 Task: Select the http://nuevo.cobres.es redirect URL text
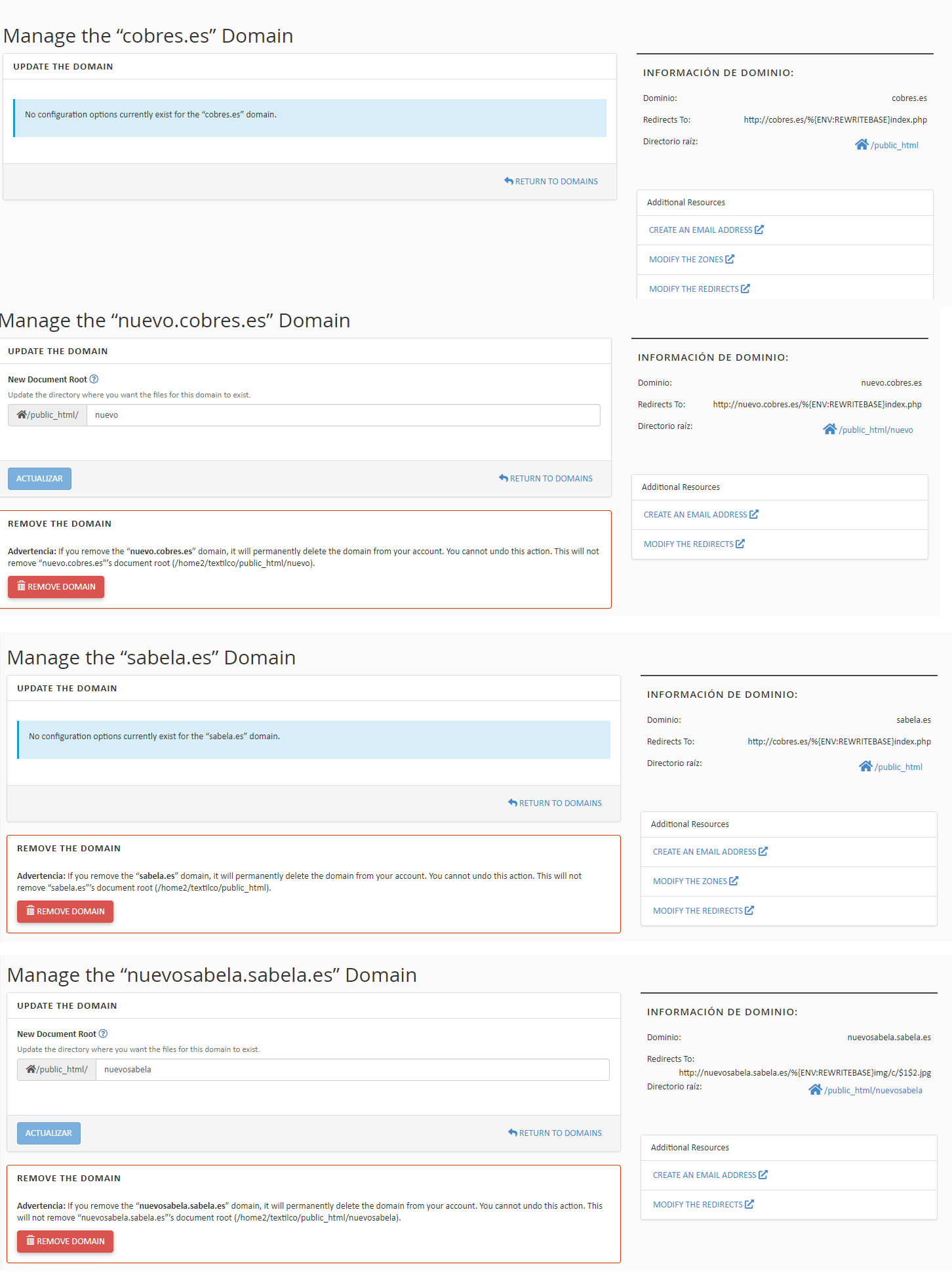(817, 405)
